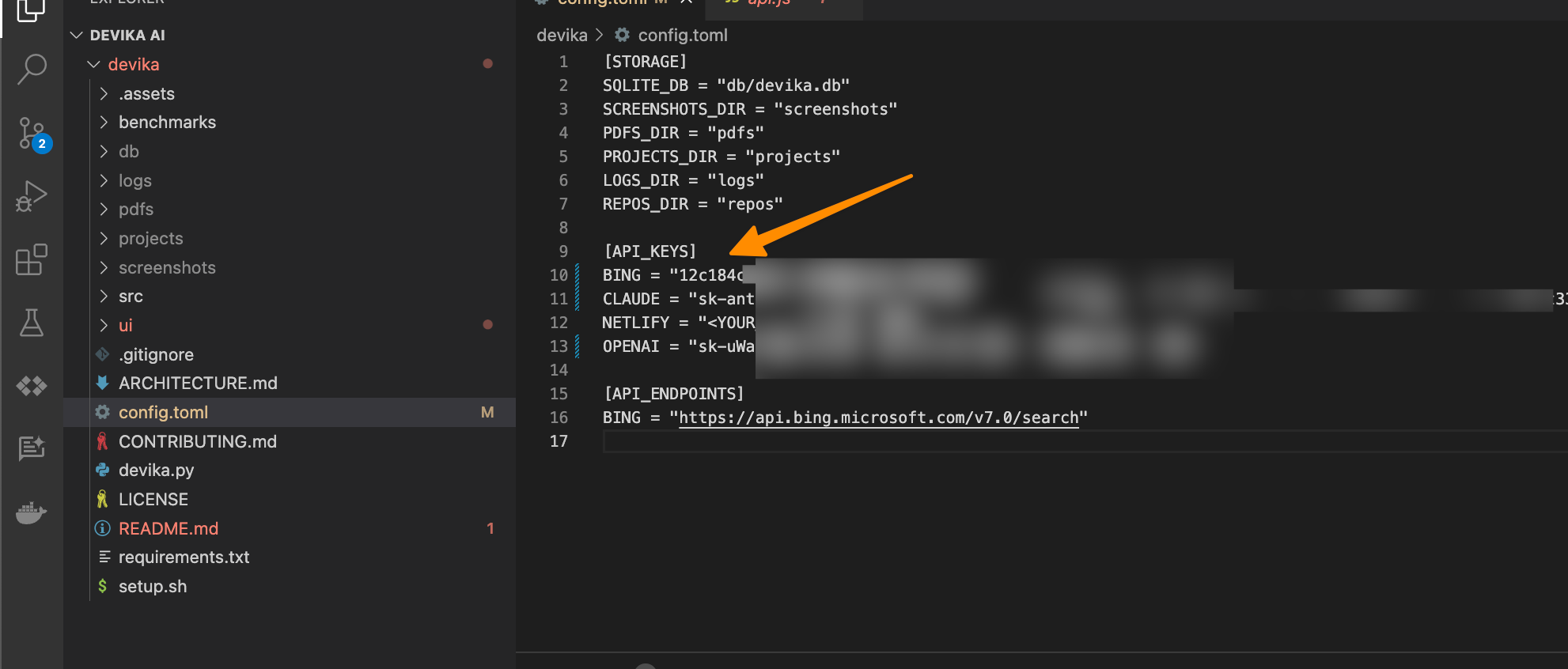Expand the benchmarks folder

[167, 123]
